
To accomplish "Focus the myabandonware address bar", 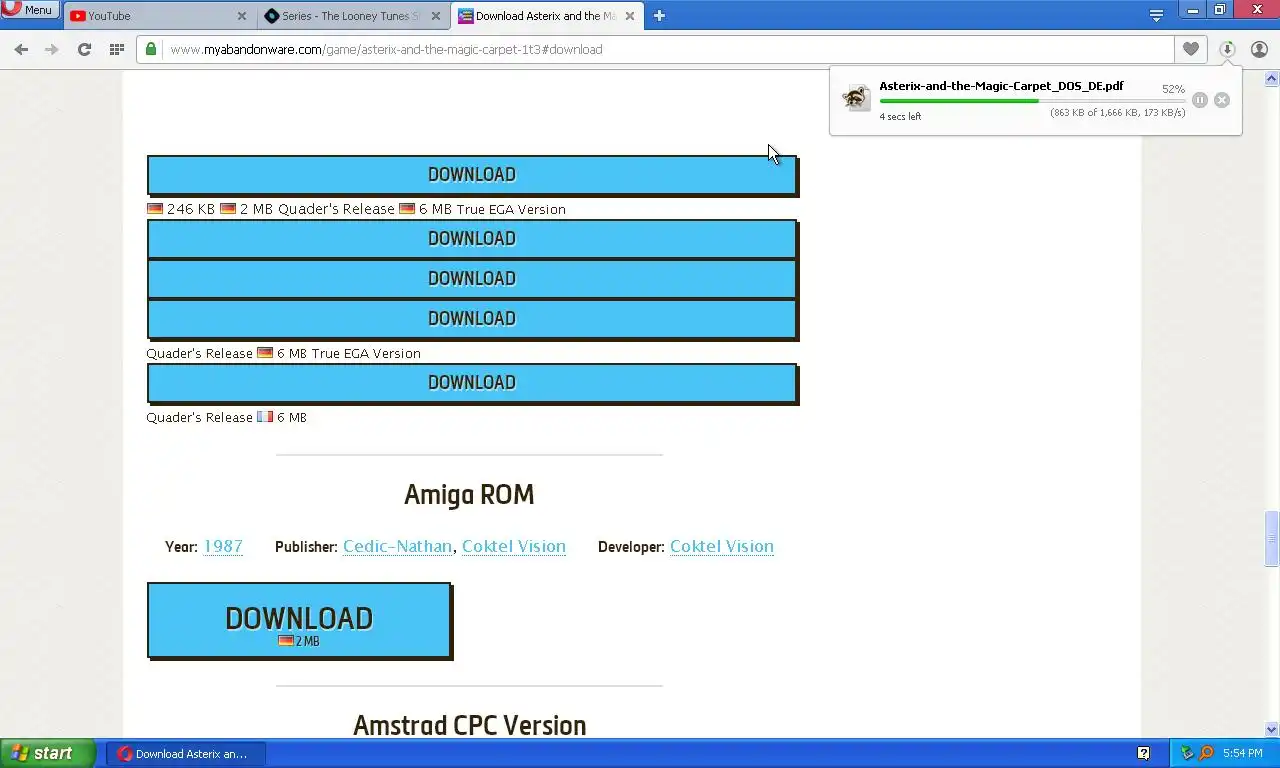I will tap(655, 49).
